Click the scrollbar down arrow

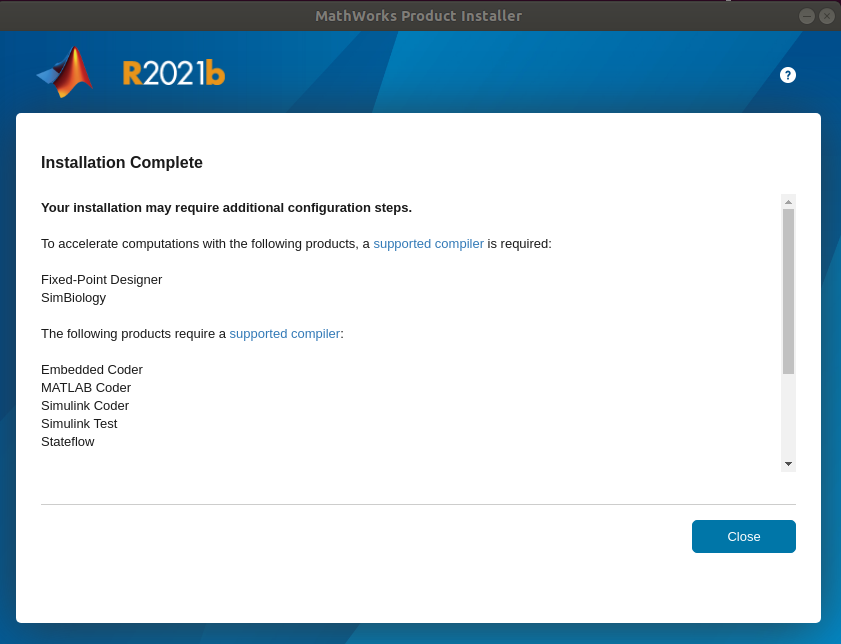coord(788,464)
